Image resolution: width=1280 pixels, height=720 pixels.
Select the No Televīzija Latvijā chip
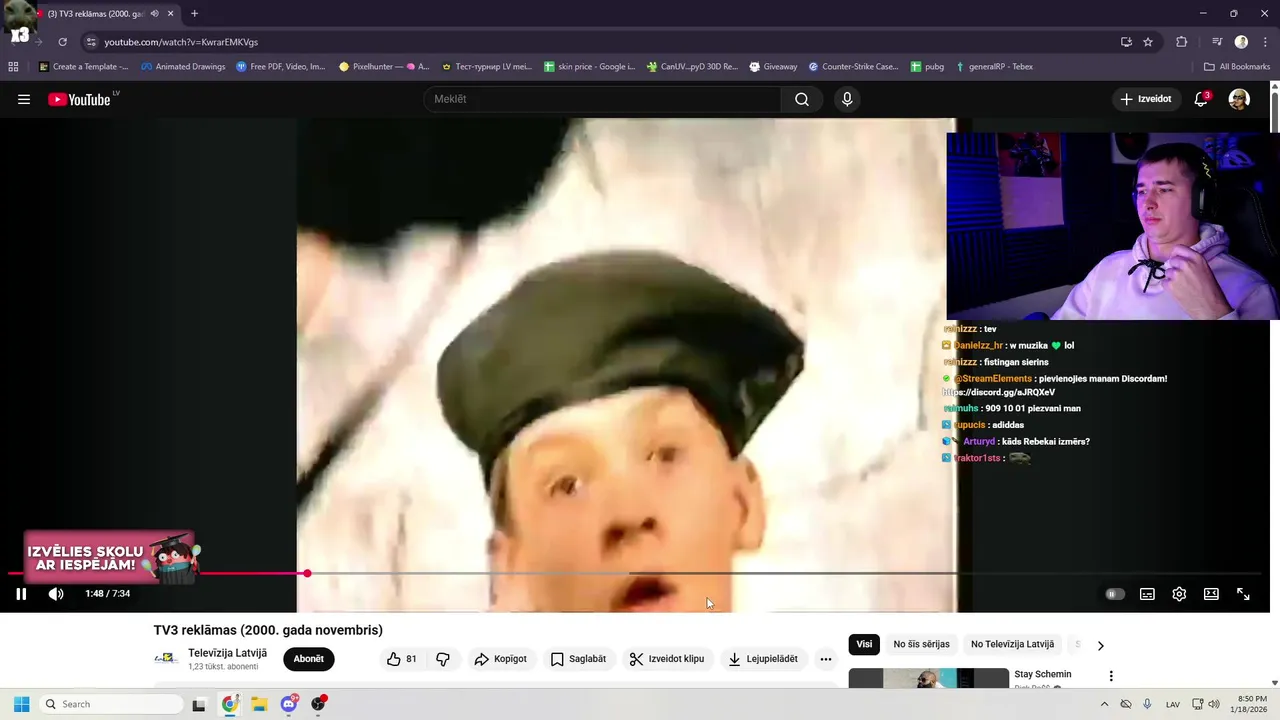pyautogui.click(x=1012, y=645)
